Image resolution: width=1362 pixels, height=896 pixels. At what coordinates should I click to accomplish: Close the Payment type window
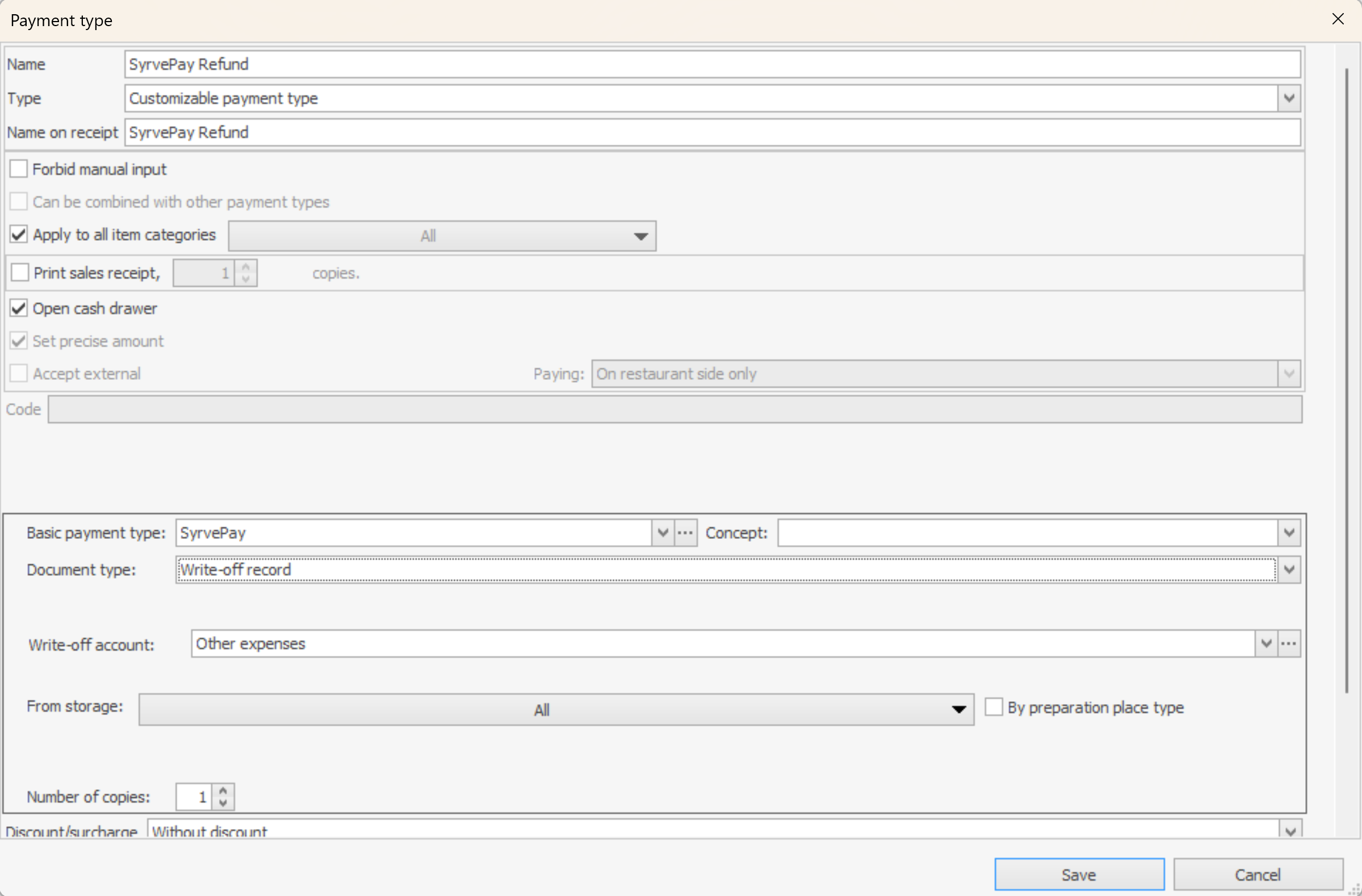click(x=1338, y=19)
